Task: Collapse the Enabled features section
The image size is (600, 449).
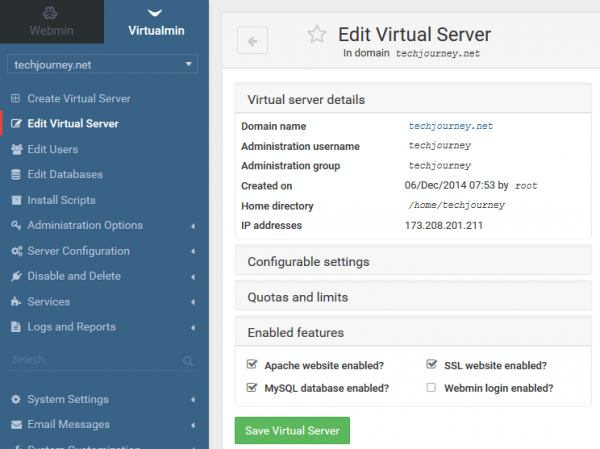Action: tap(413, 333)
